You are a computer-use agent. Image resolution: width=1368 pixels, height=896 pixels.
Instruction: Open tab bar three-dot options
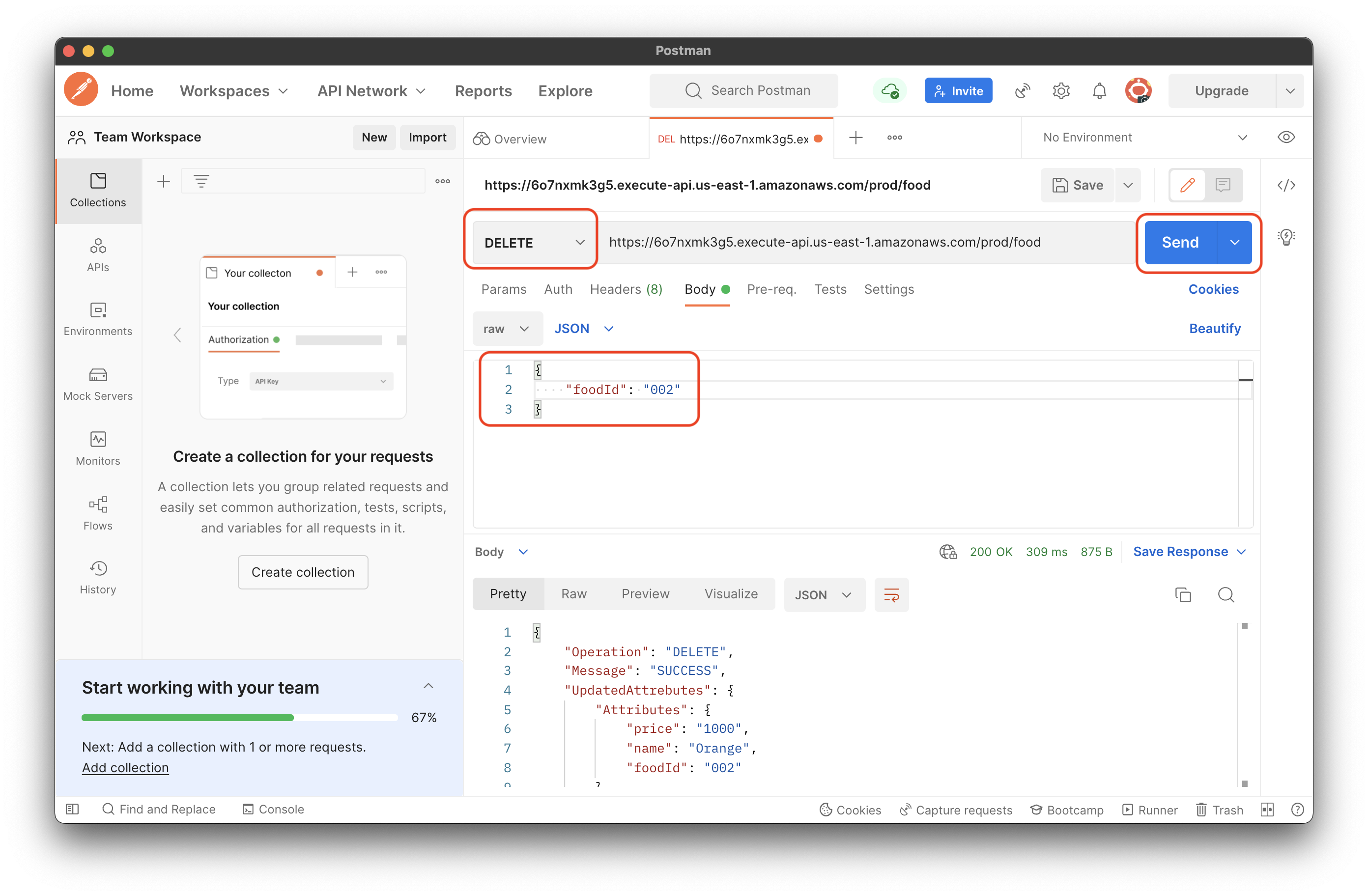point(894,138)
